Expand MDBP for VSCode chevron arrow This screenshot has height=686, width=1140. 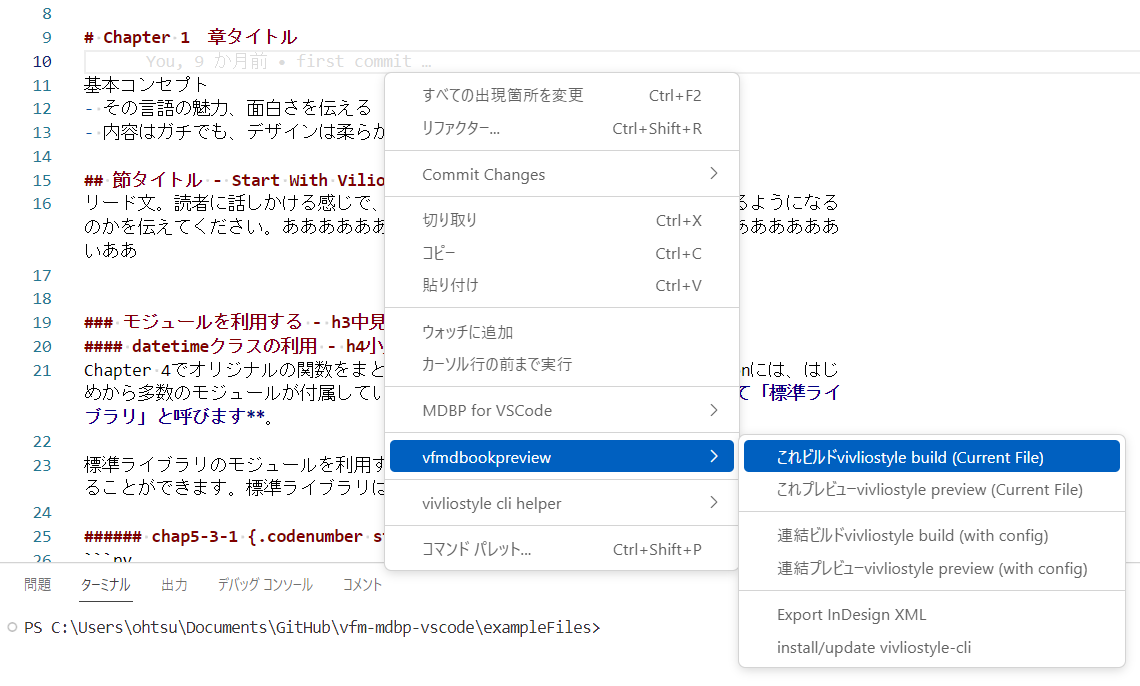[713, 411]
